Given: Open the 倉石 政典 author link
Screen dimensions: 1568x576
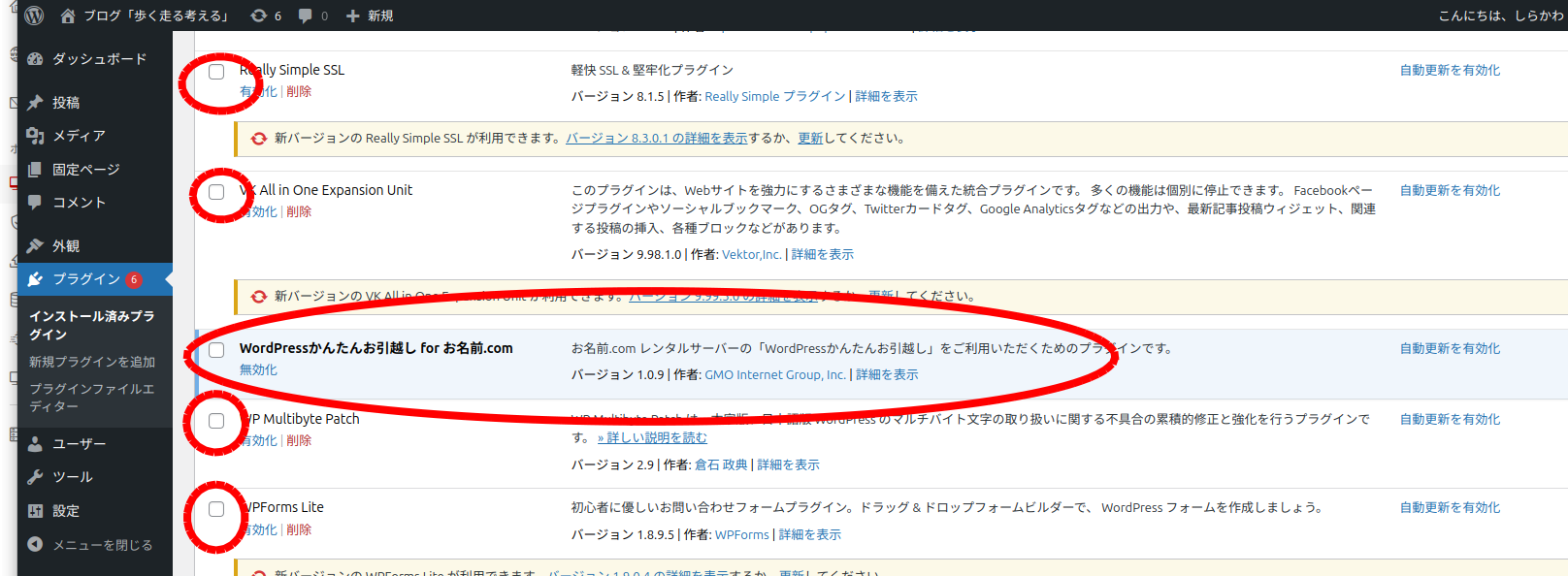Looking at the screenshot, I should tap(721, 464).
